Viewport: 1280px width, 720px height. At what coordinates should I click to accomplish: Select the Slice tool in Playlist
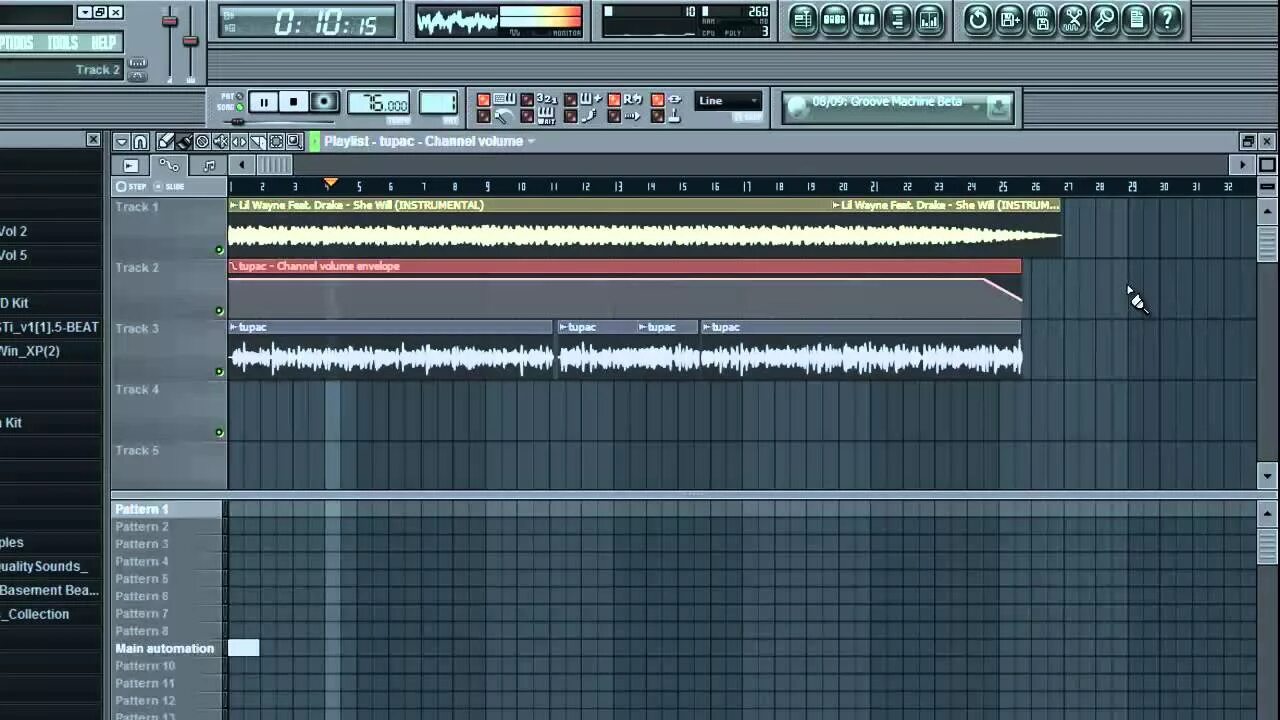coord(258,141)
